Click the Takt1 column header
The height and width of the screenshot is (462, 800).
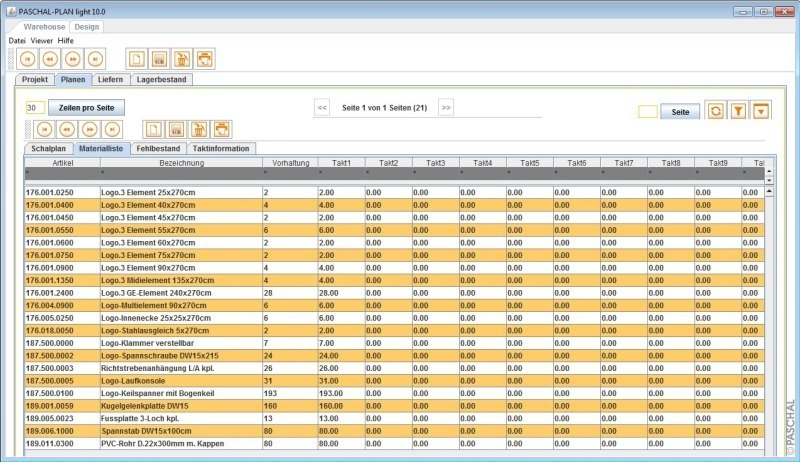(341, 163)
